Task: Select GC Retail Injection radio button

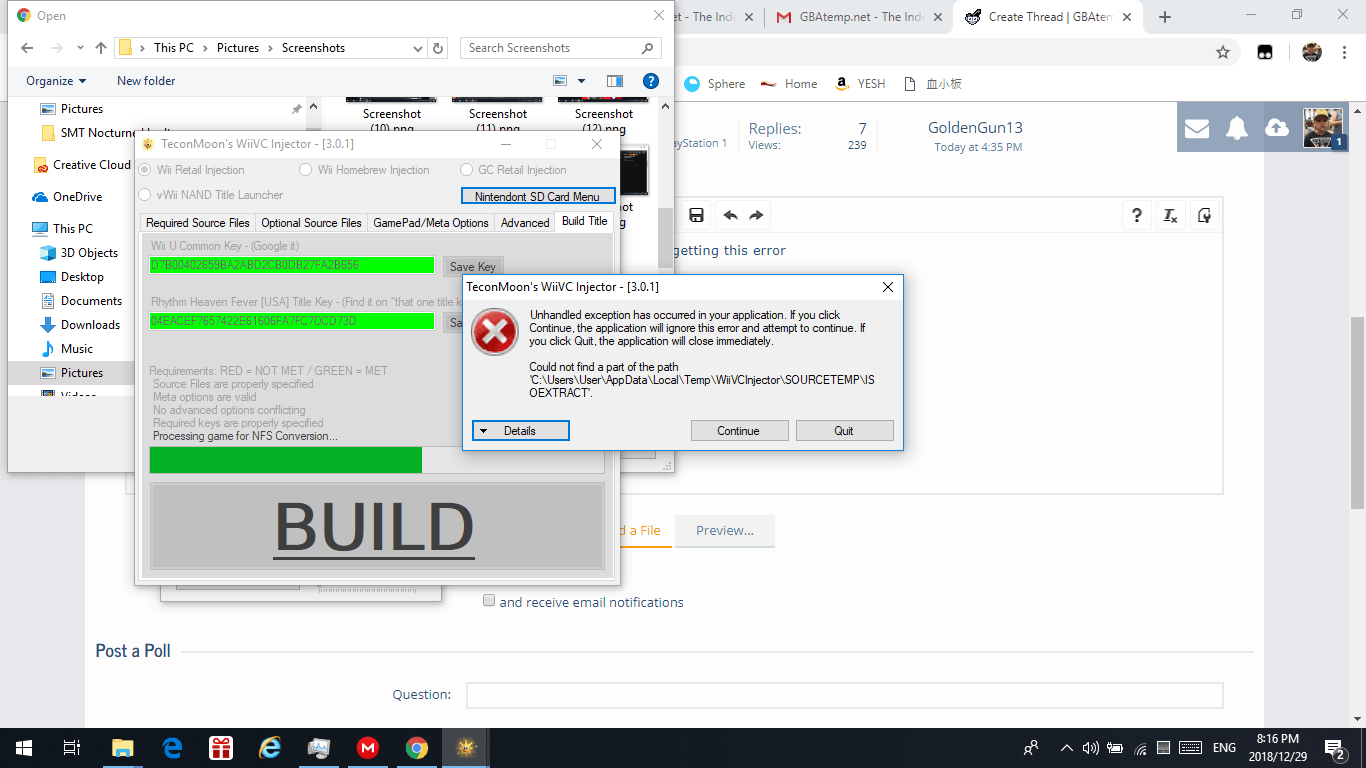Action: coord(467,170)
